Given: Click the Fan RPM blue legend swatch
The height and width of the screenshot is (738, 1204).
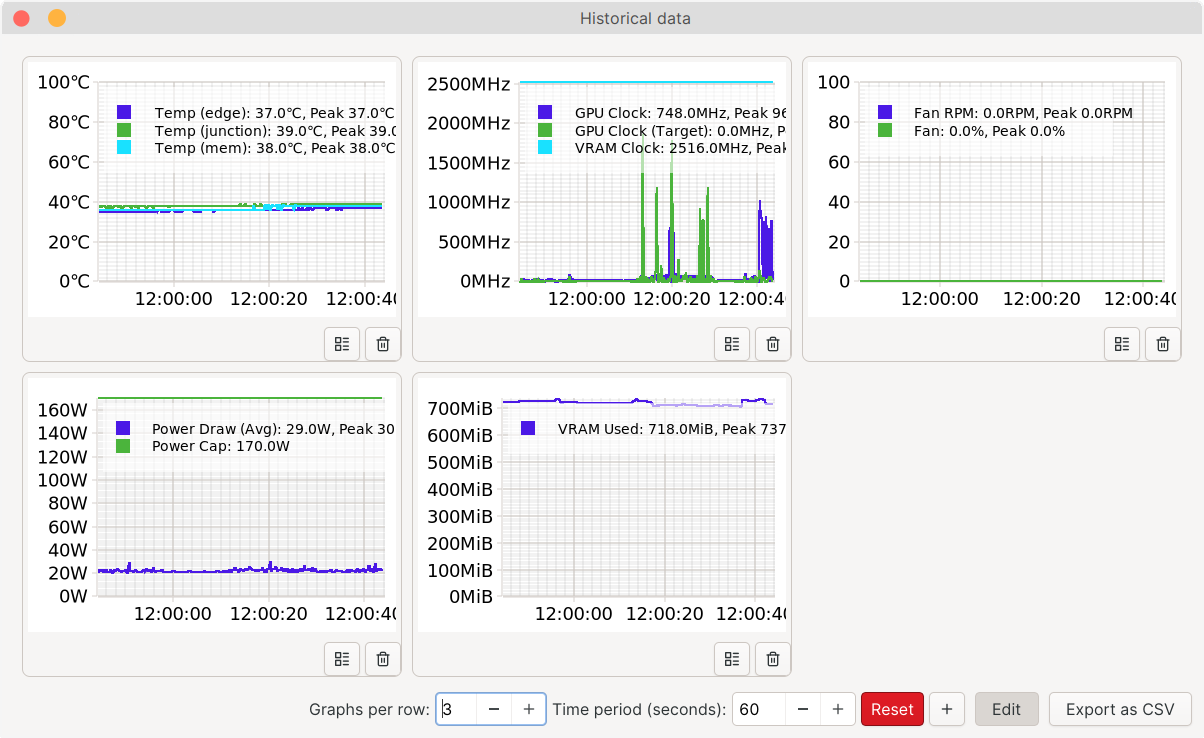Looking at the screenshot, I should [x=885, y=113].
